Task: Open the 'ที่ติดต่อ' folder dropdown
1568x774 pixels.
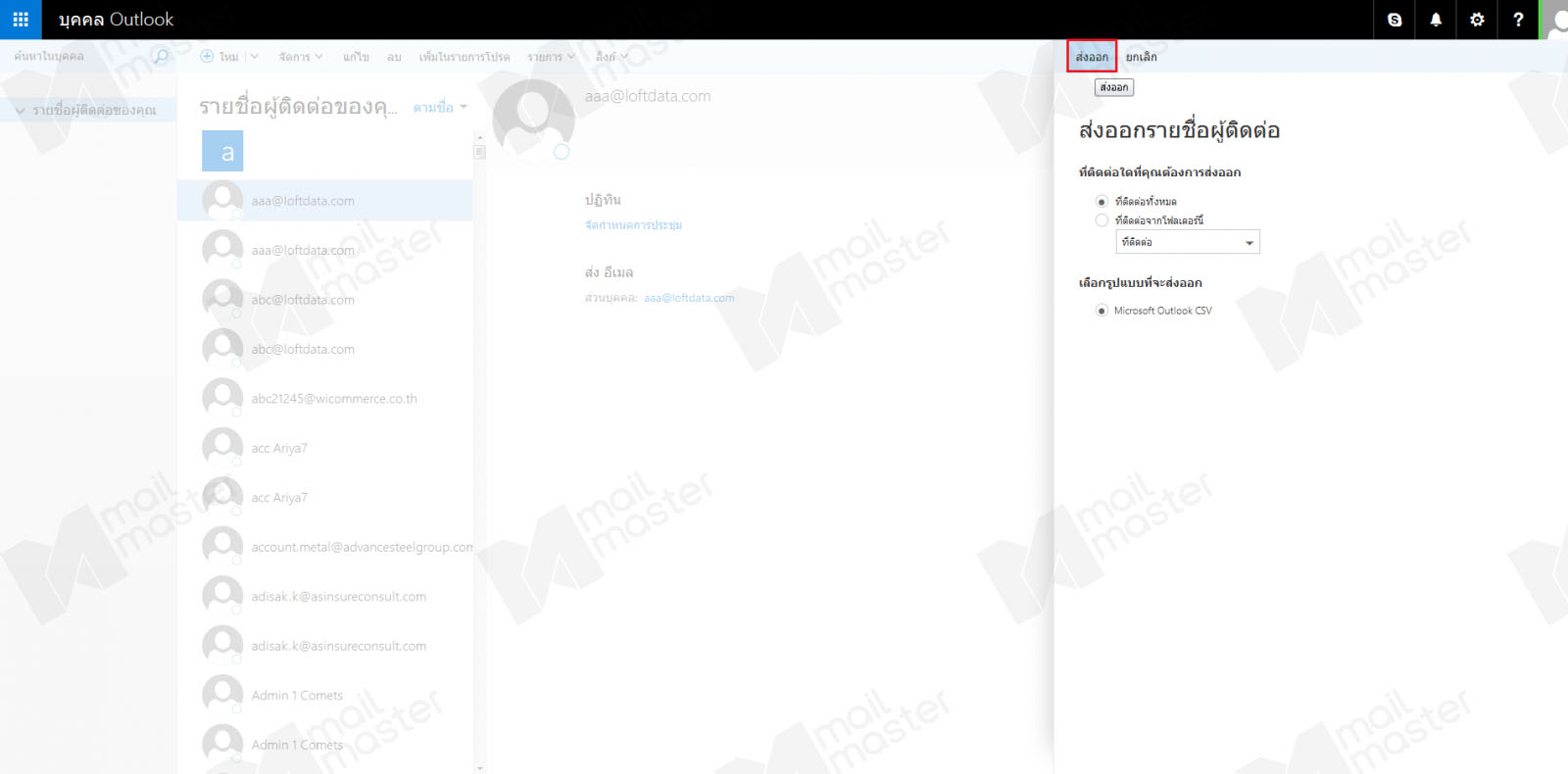Action: coord(1188,242)
